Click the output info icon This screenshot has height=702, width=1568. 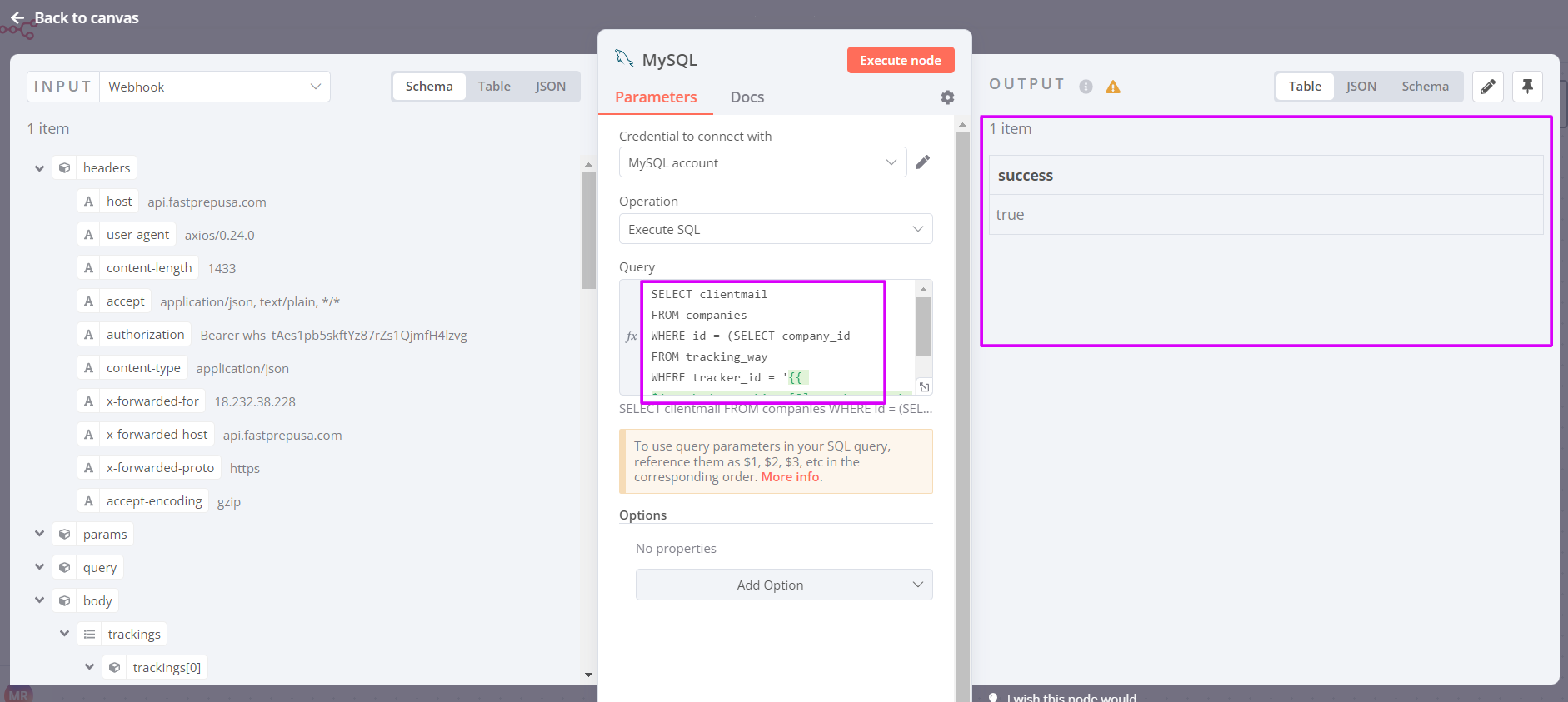(1086, 87)
